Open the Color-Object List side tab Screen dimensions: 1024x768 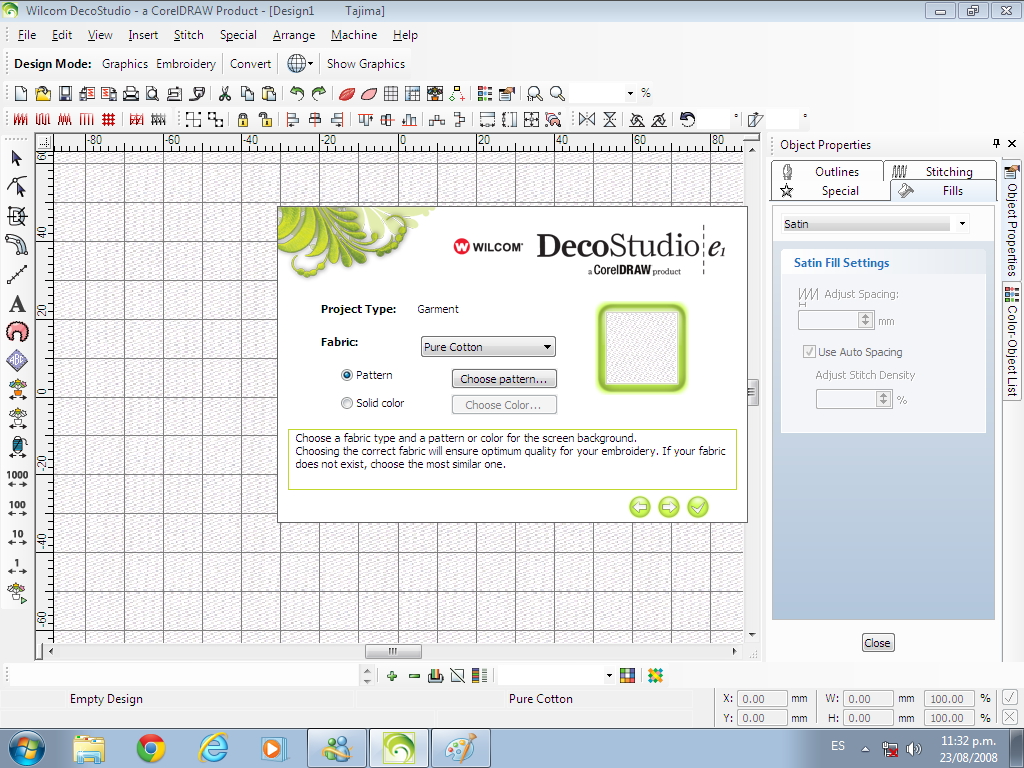[x=1012, y=341]
